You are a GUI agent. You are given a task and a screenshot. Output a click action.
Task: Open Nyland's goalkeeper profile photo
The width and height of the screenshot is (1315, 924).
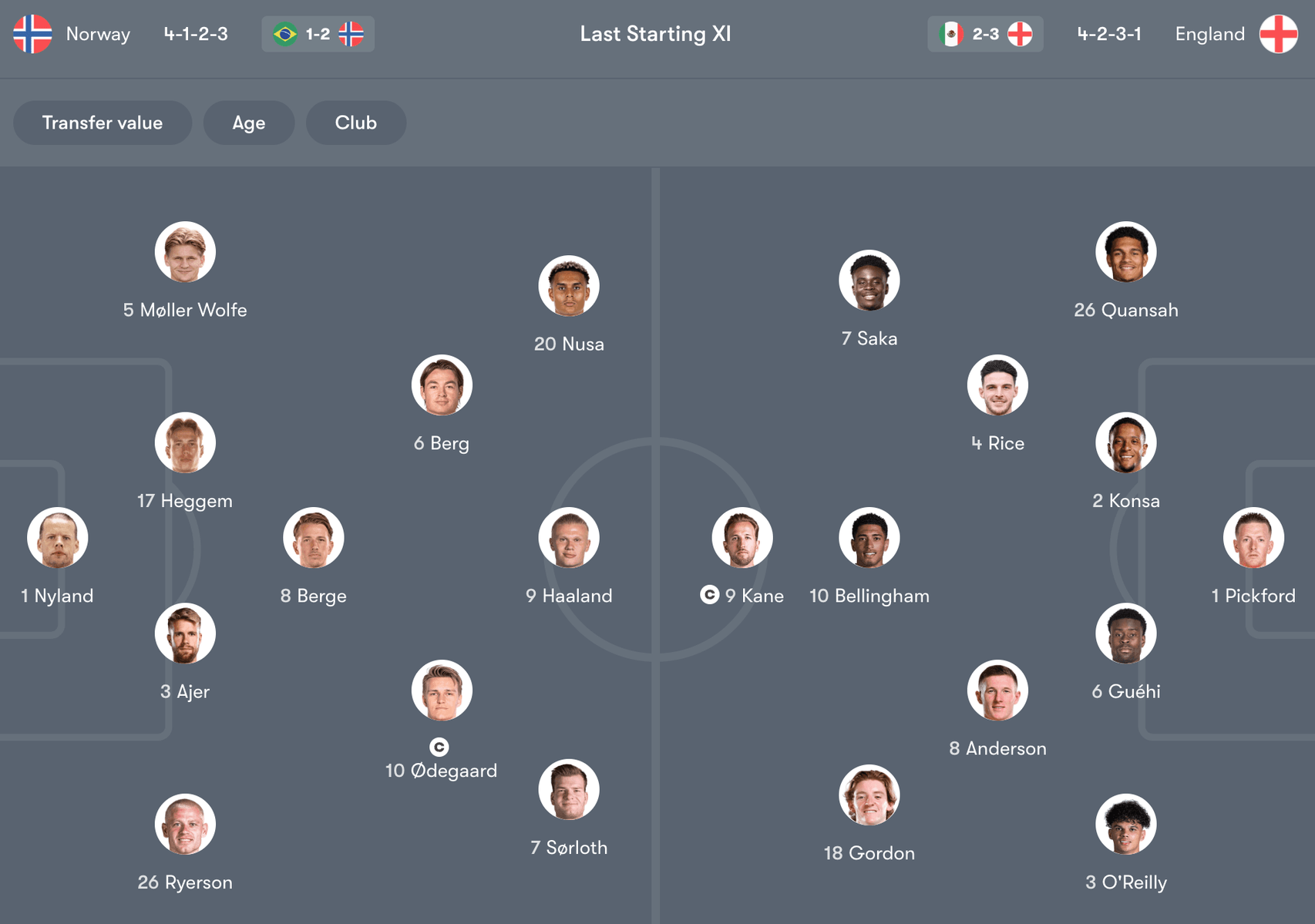[x=57, y=538]
